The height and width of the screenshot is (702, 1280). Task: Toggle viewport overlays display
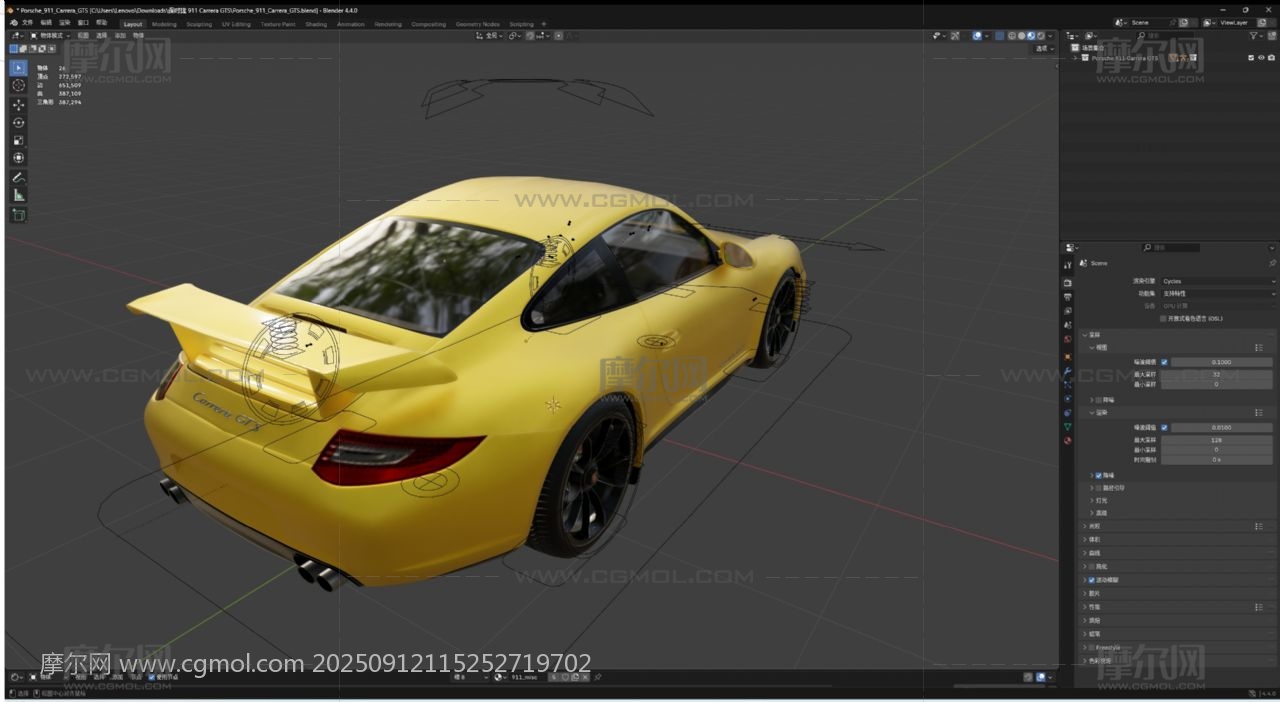tap(977, 36)
